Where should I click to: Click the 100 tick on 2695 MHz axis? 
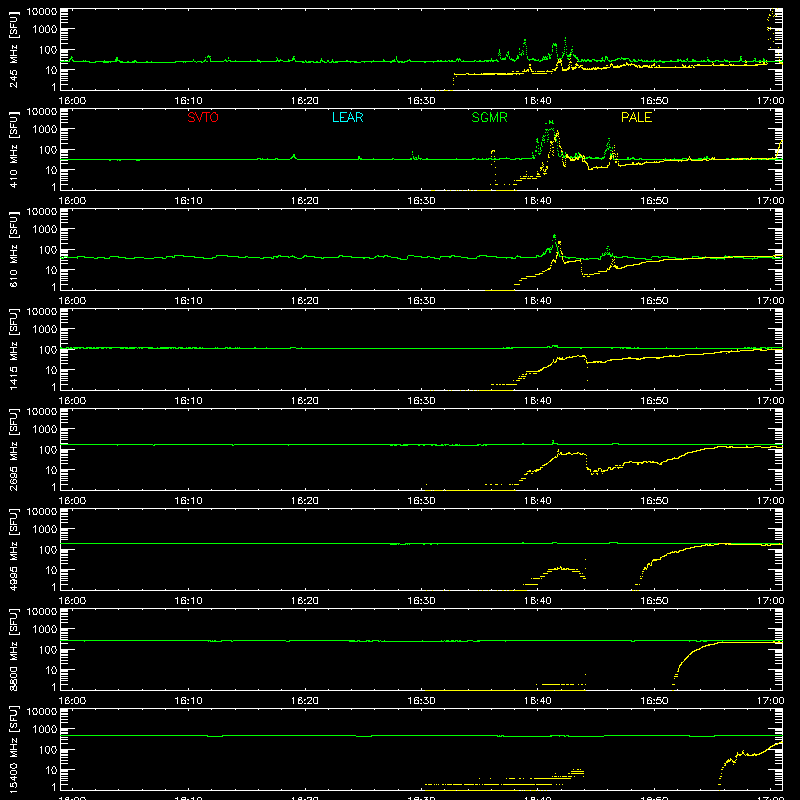[49, 450]
